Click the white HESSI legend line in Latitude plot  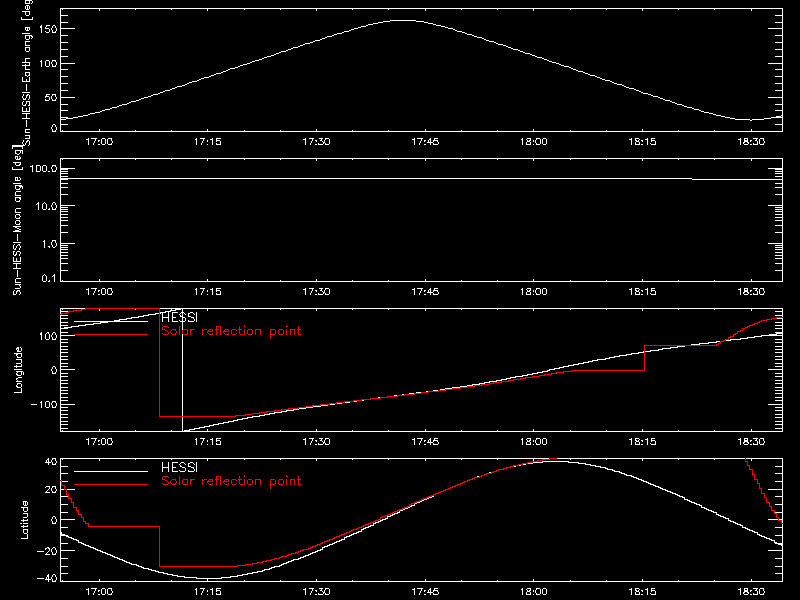(111, 471)
